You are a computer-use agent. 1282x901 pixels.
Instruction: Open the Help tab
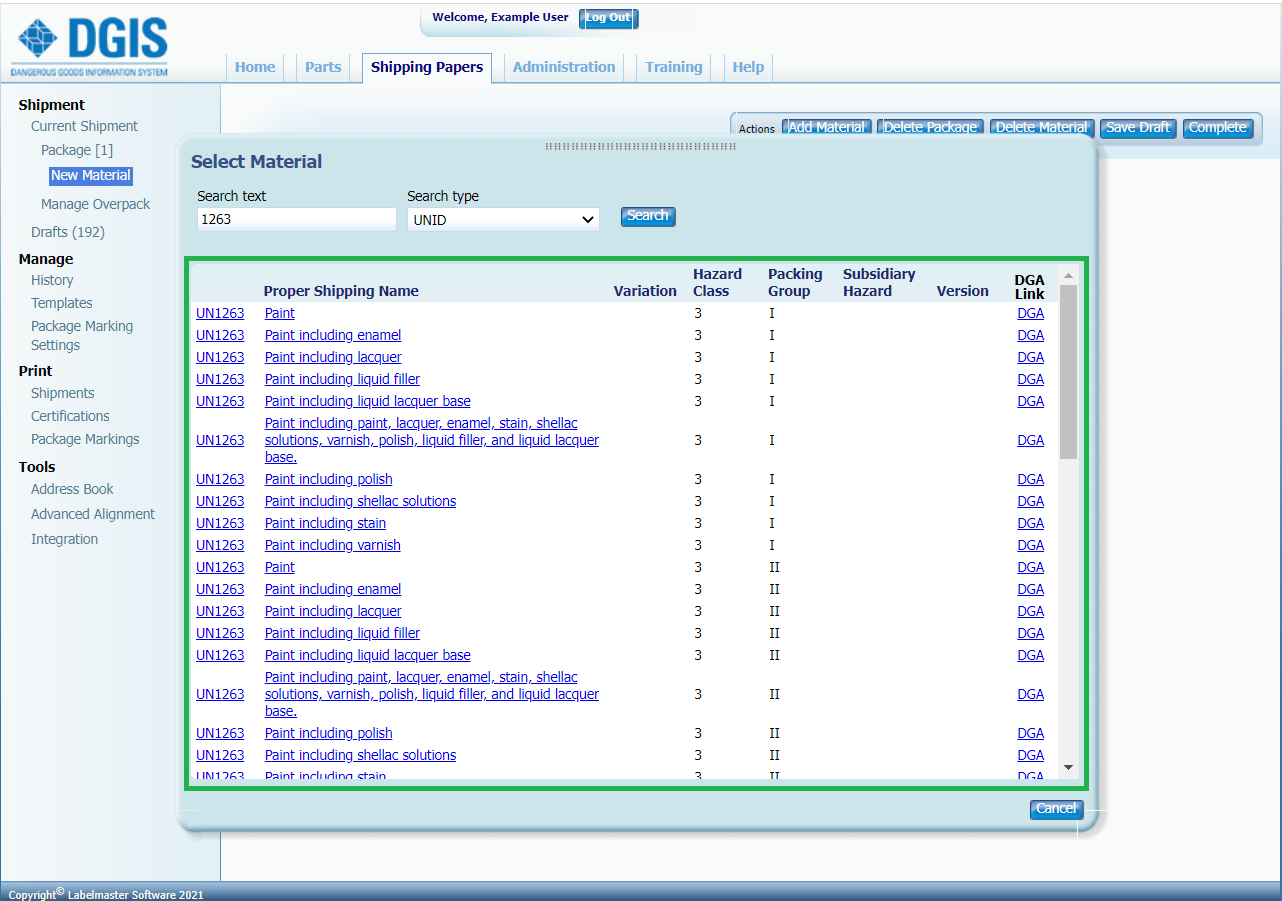point(748,67)
